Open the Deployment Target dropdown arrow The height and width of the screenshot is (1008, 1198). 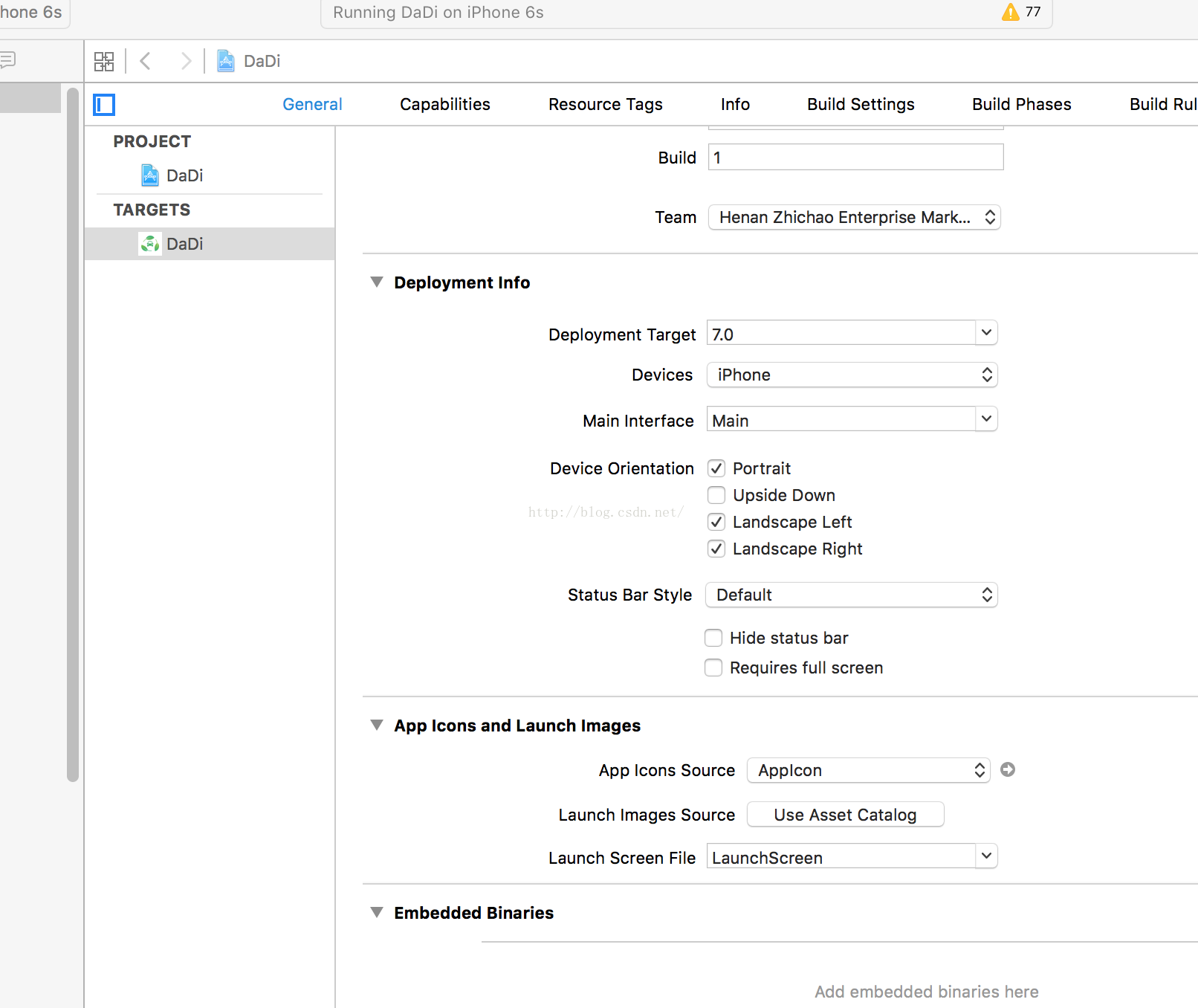(x=986, y=333)
